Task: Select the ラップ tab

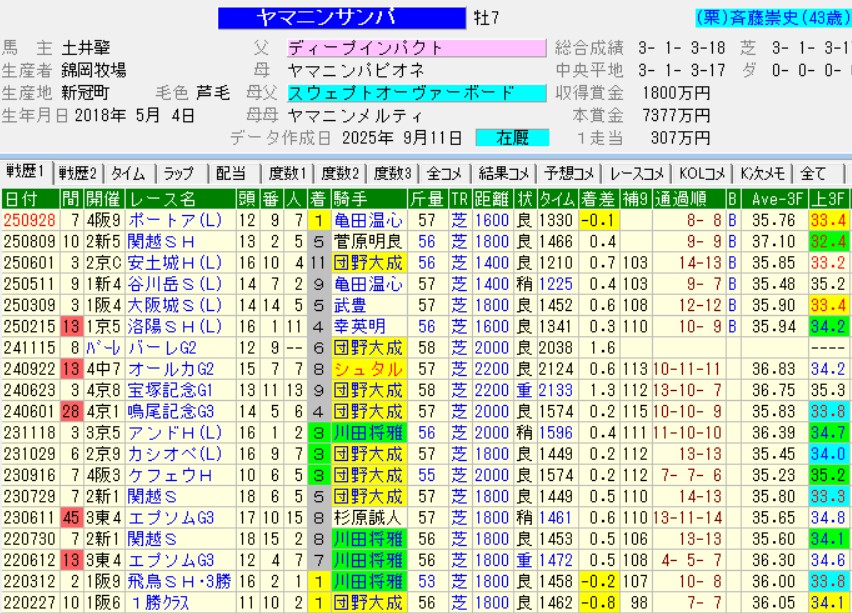Action: pyautogui.click(x=179, y=173)
